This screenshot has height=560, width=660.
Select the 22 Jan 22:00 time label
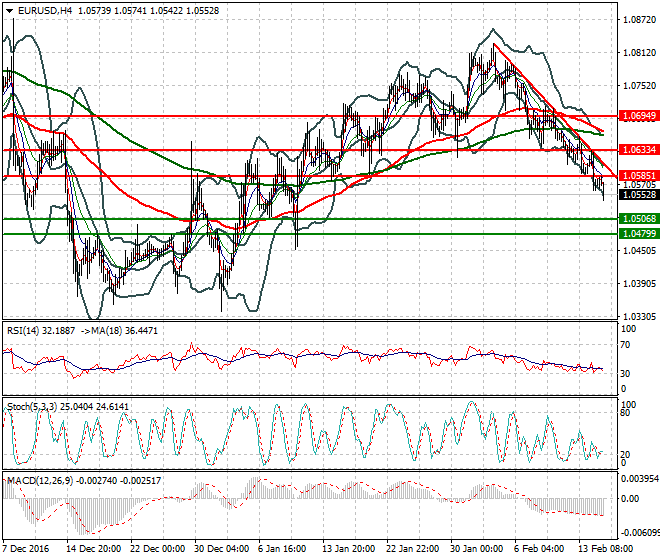pyautogui.click(x=413, y=549)
